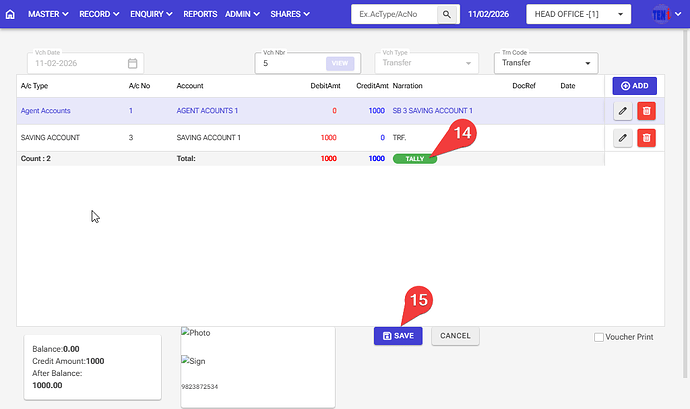The height and width of the screenshot is (409, 690).
Task: Click the home icon in navbar
Action: pos(11,15)
